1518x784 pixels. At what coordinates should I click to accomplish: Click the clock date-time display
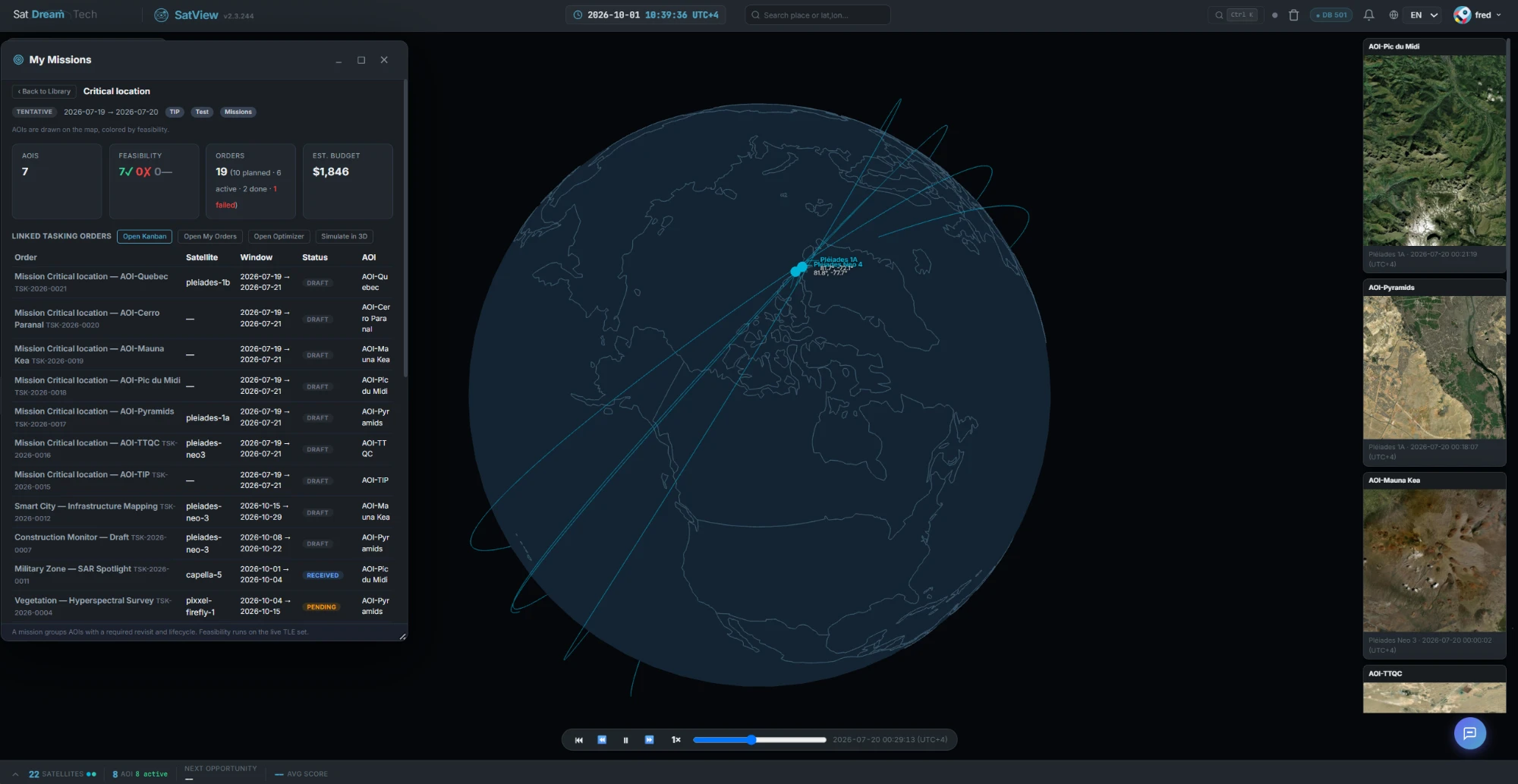pos(645,15)
